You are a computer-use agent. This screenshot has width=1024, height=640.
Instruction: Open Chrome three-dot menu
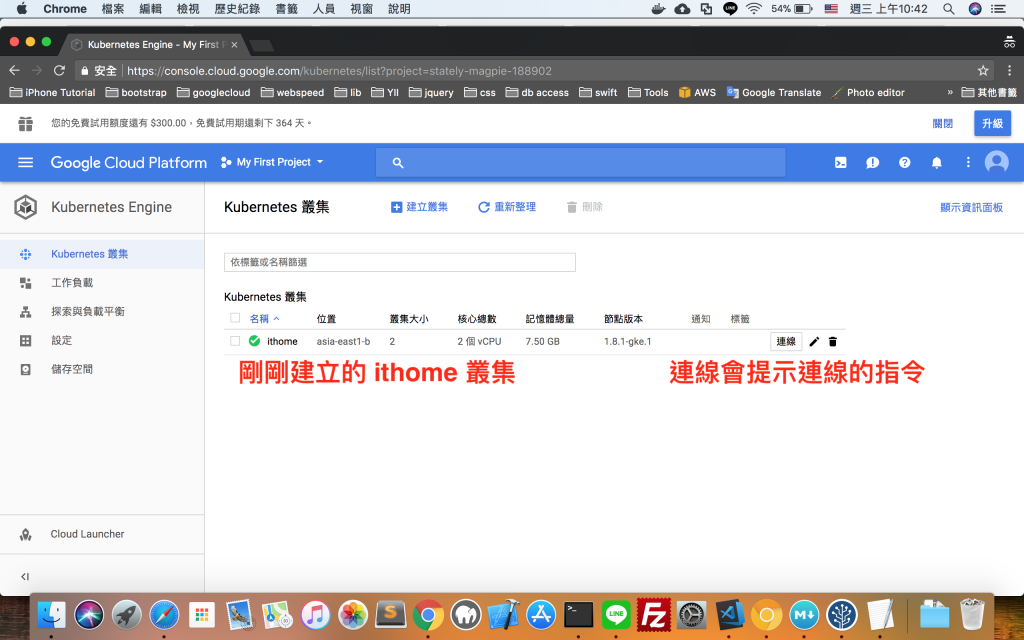[1009, 71]
